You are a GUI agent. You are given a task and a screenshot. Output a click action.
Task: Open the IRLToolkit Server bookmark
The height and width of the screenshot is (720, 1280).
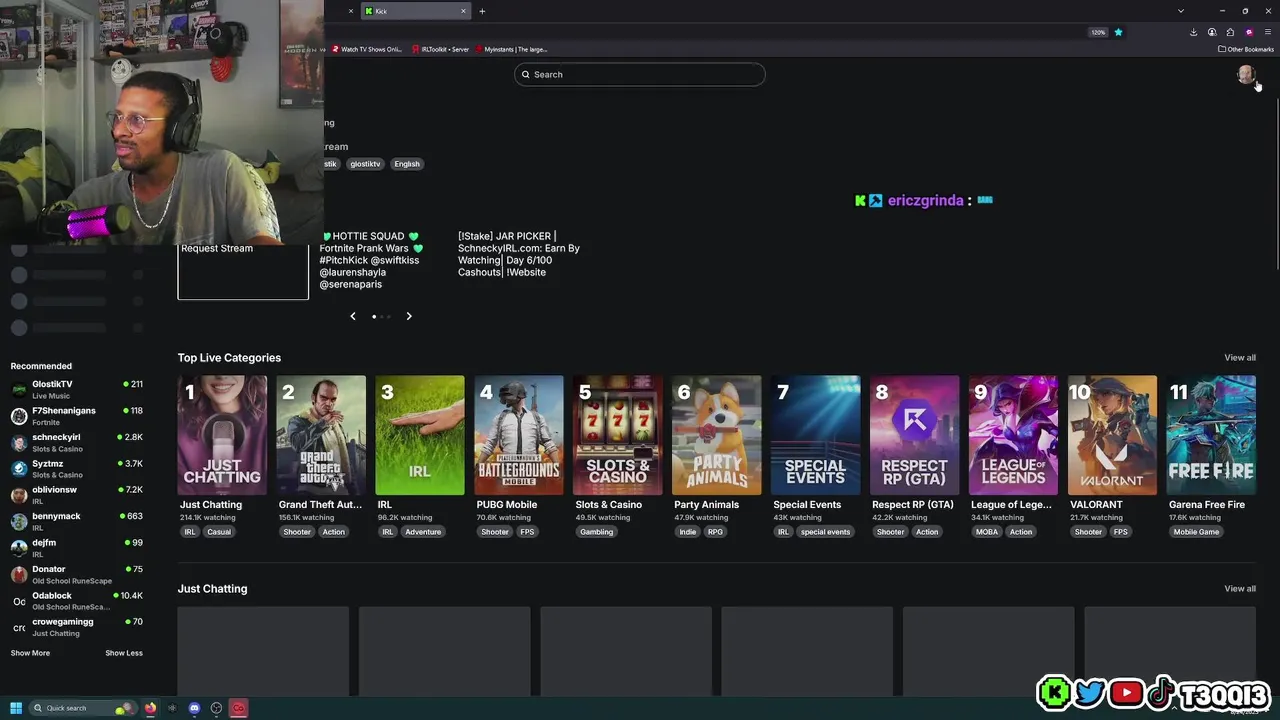tap(441, 49)
